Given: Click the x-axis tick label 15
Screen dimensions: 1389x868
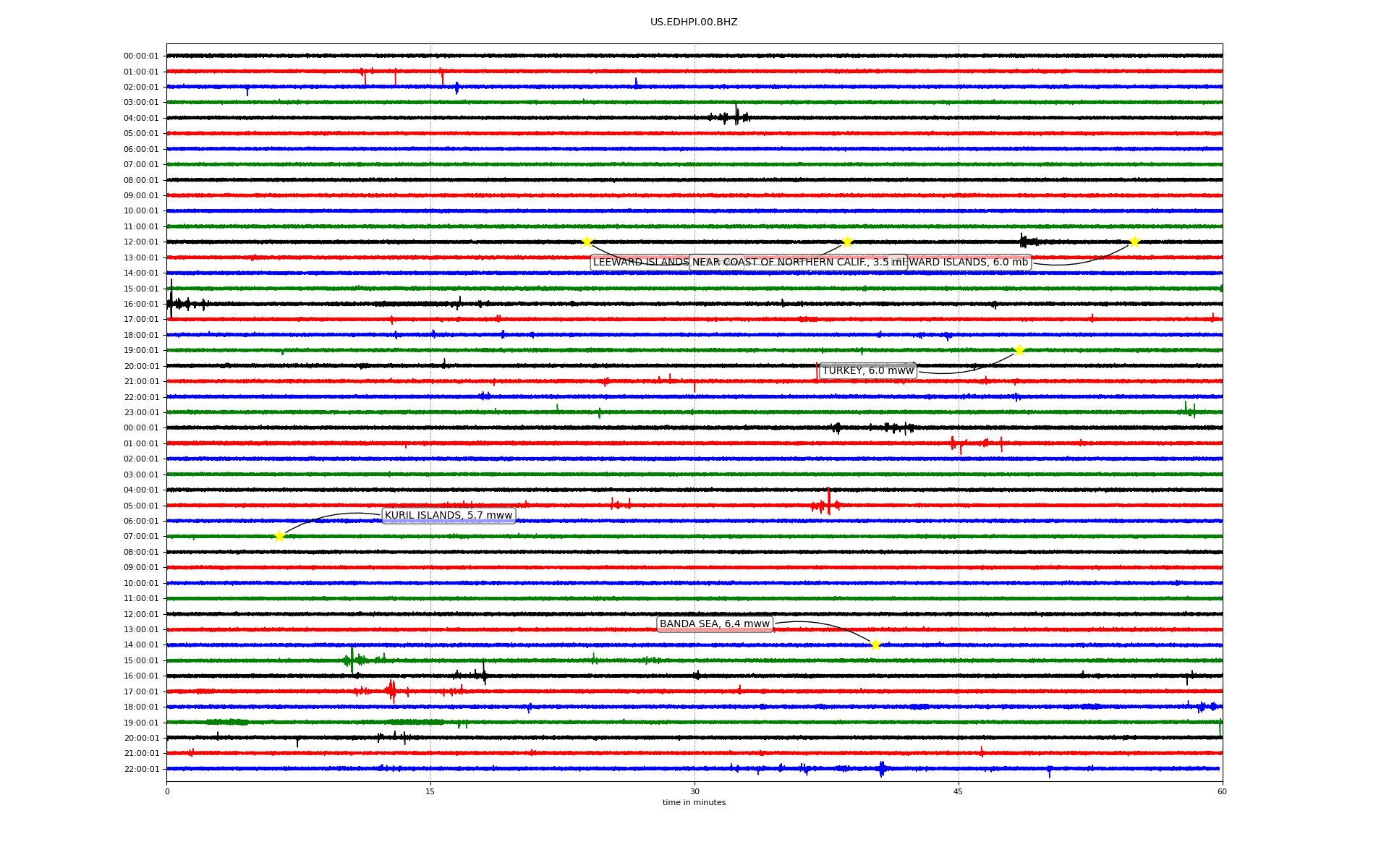Looking at the screenshot, I should (430, 791).
